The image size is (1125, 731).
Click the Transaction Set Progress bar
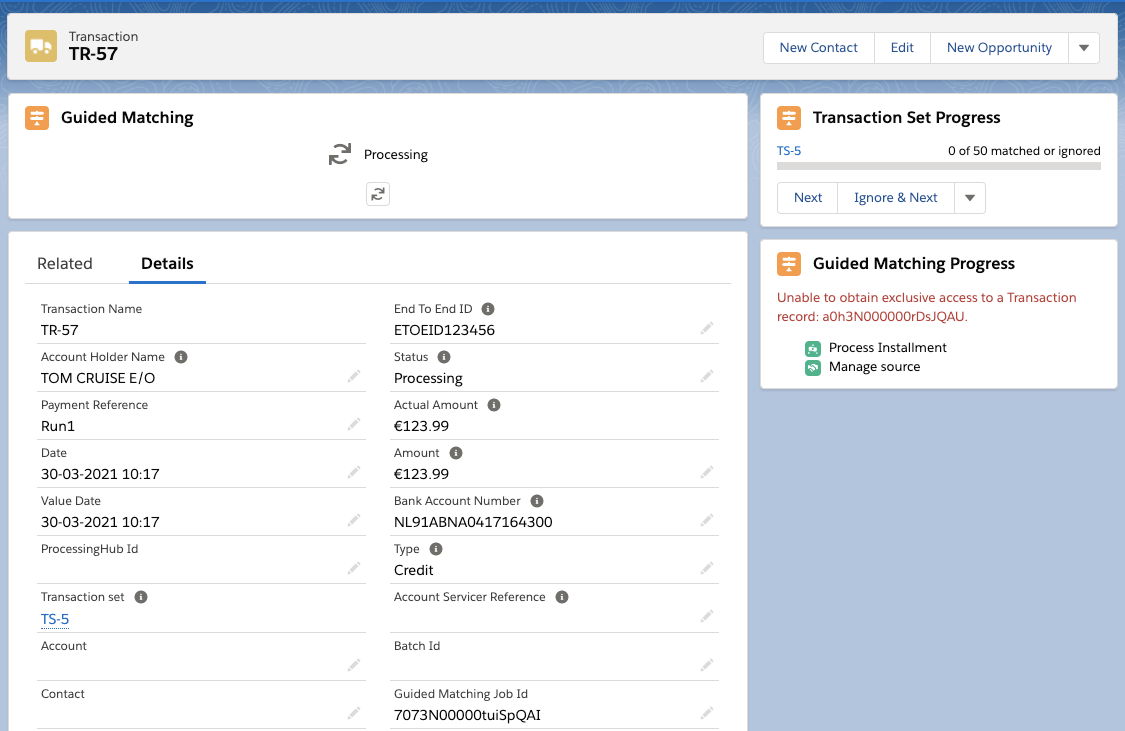(938, 166)
